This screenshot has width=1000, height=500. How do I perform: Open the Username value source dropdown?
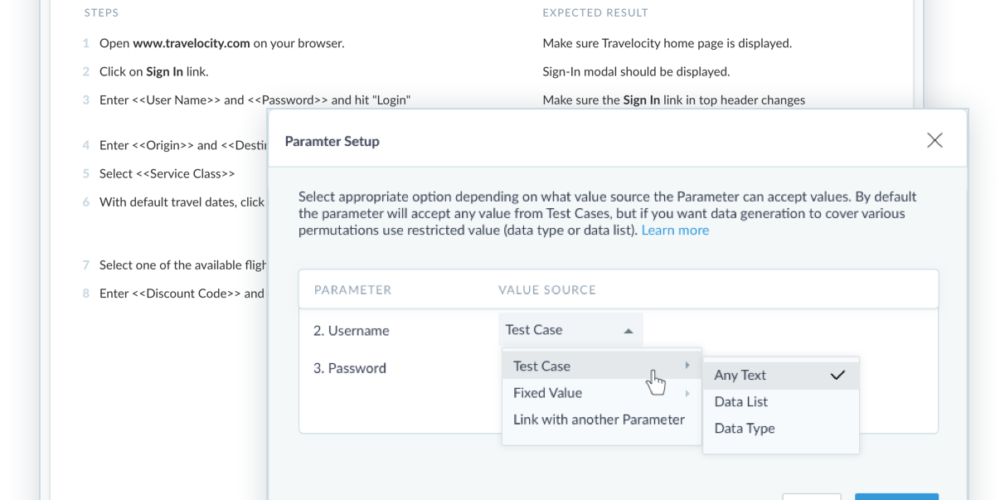(x=570, y=330)
